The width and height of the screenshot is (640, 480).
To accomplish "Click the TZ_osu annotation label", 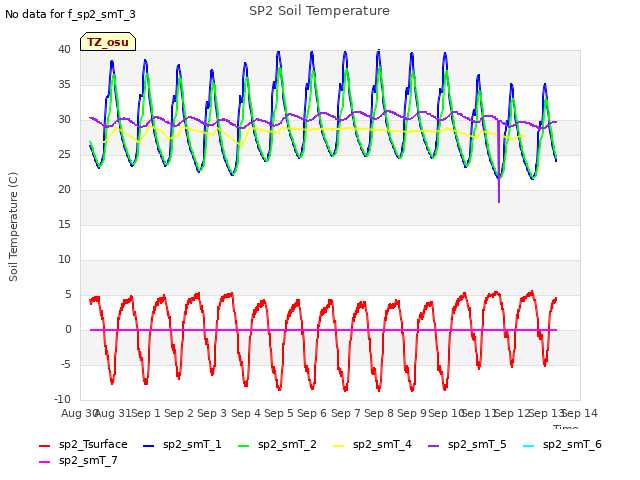I will coord(108,42).
